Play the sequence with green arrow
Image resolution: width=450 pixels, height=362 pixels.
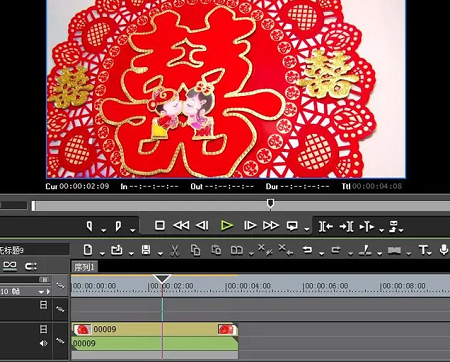[x=227, y=226]
